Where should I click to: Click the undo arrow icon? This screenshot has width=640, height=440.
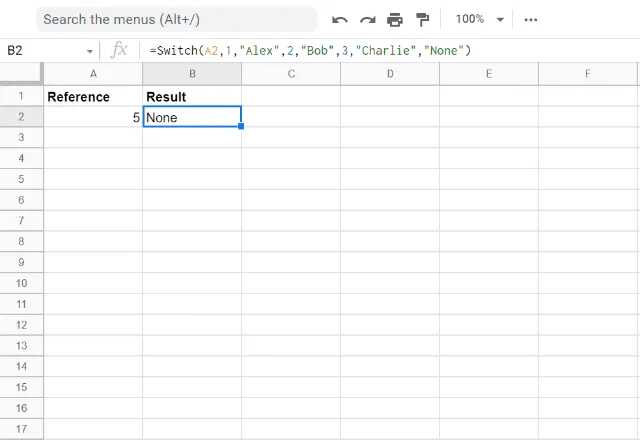pyautogui.click(x=340, y=19)
